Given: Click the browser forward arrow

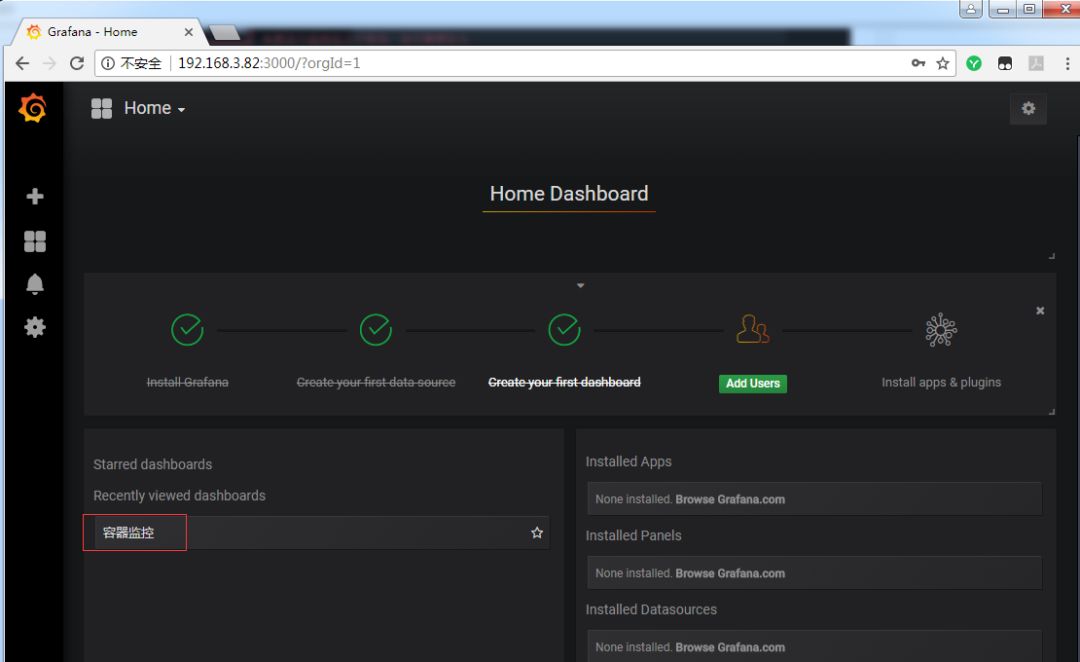Looking at the screenshot, I should [49, 63].
